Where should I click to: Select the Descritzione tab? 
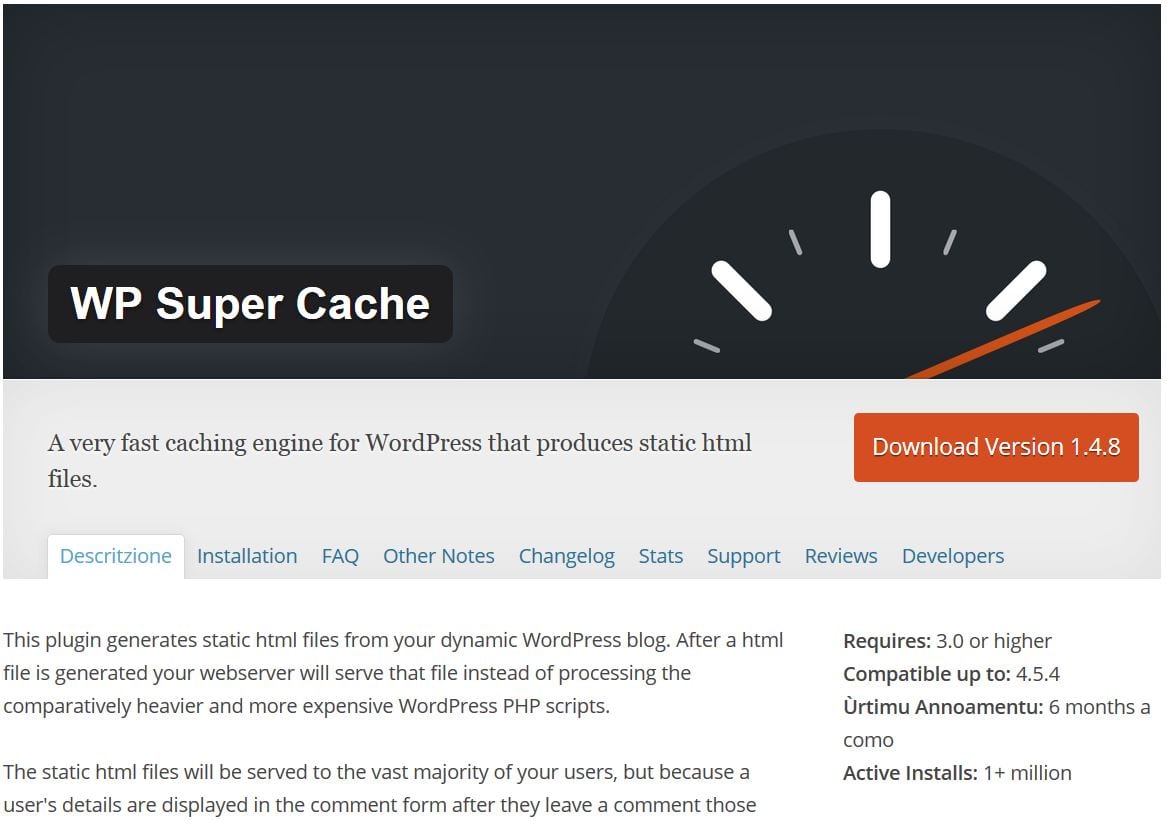tap(115, 555)
